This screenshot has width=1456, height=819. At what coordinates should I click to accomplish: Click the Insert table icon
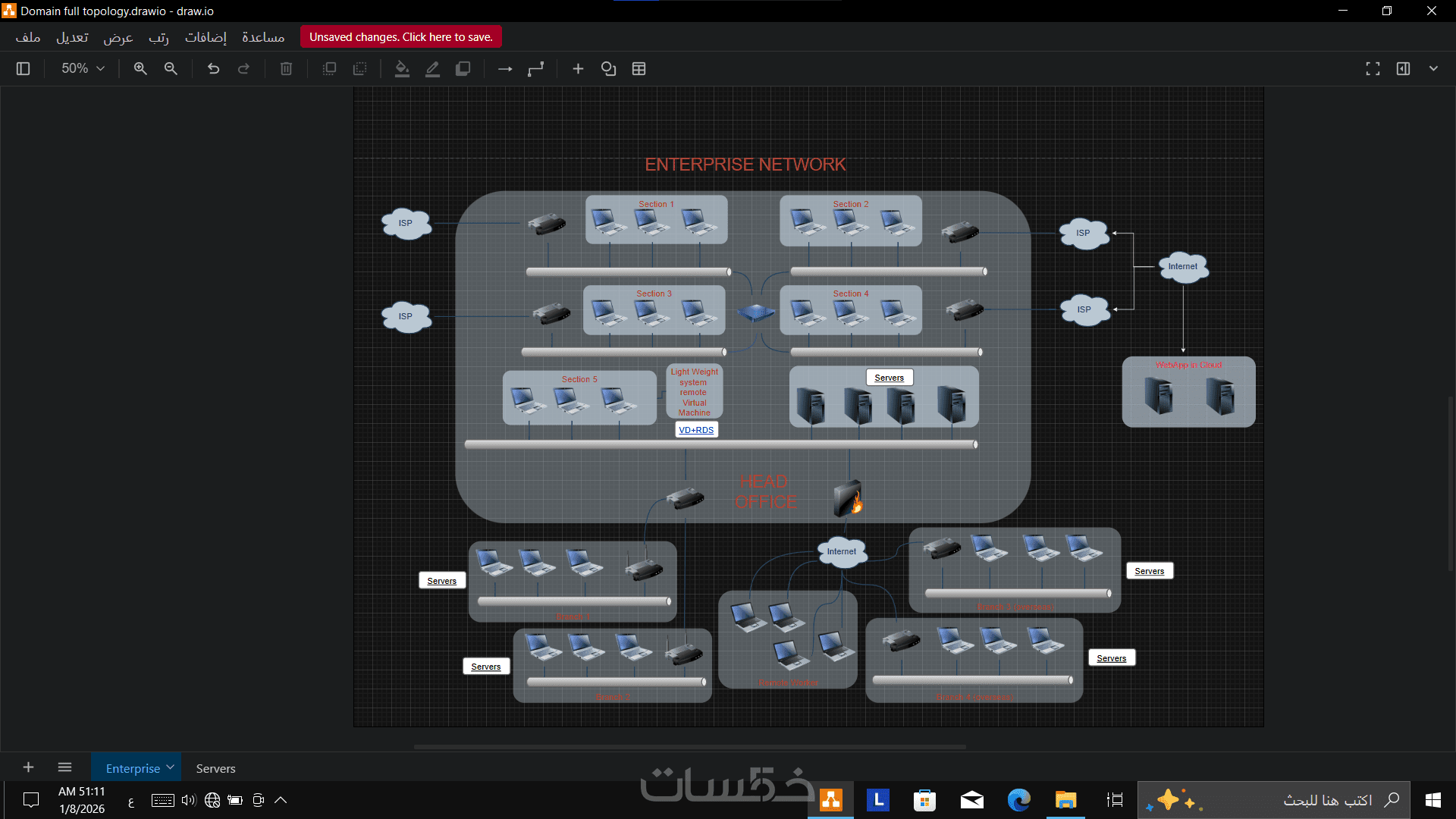coord(639,69)
